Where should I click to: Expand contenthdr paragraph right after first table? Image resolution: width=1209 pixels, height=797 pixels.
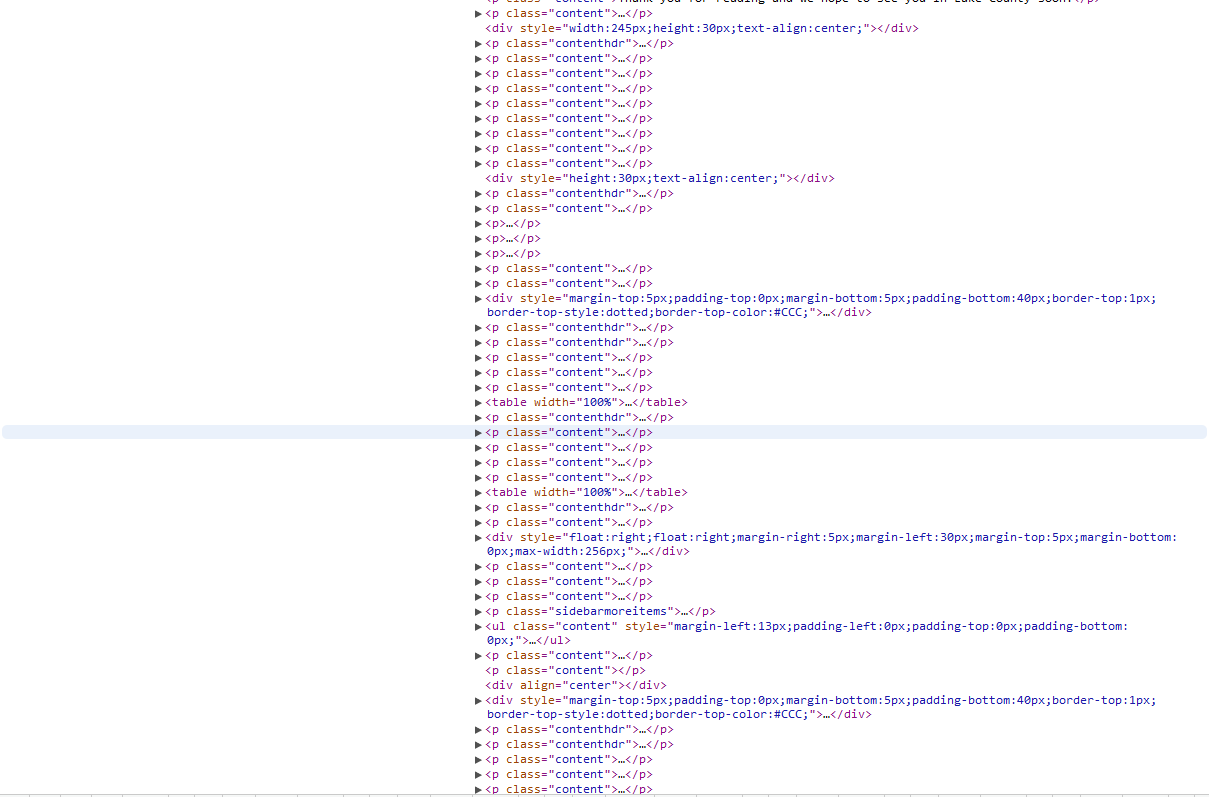[x=478, y=417]
